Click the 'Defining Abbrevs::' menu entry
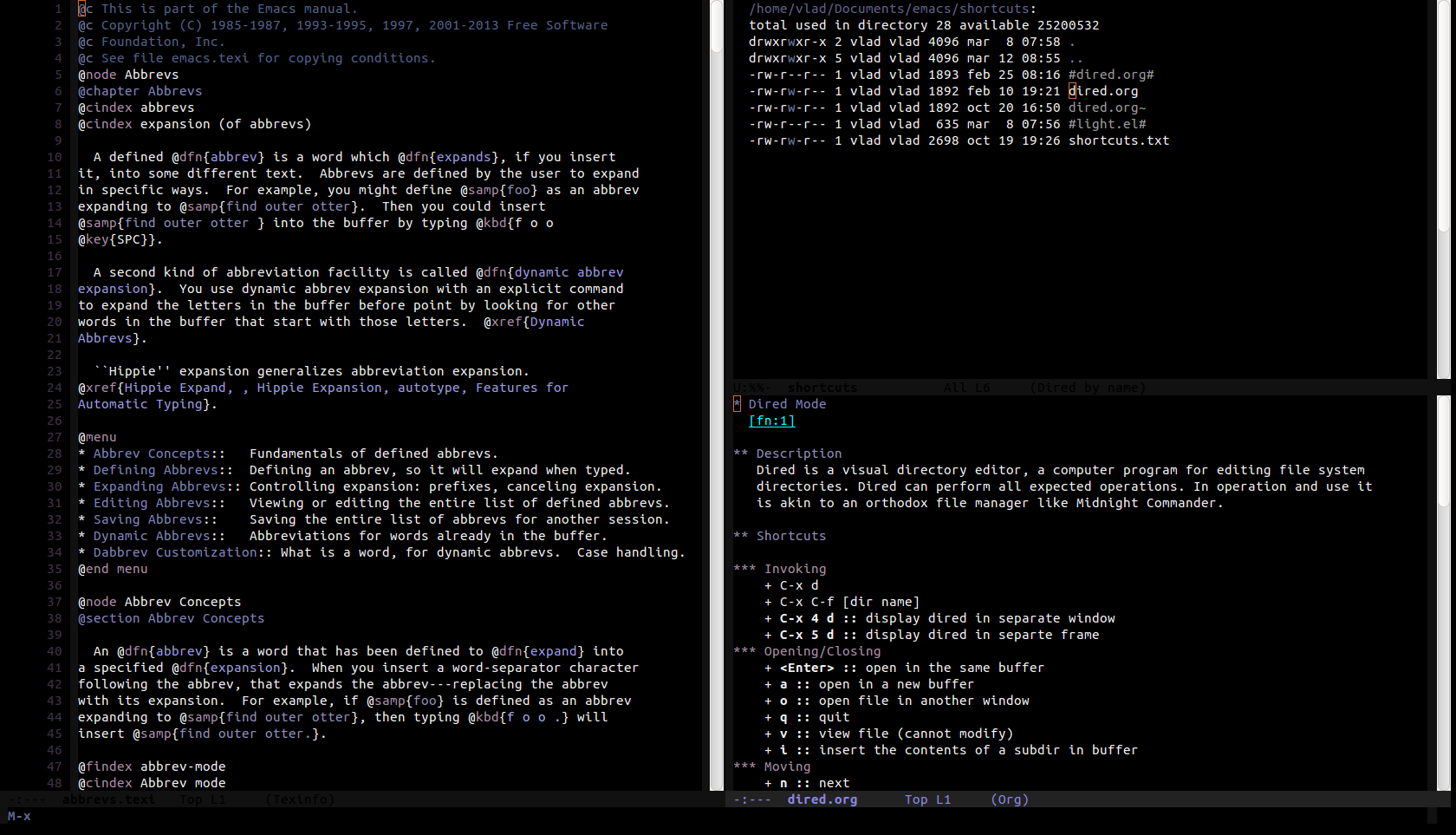This screenshot has width=1456, height=835. coord(163,470)
